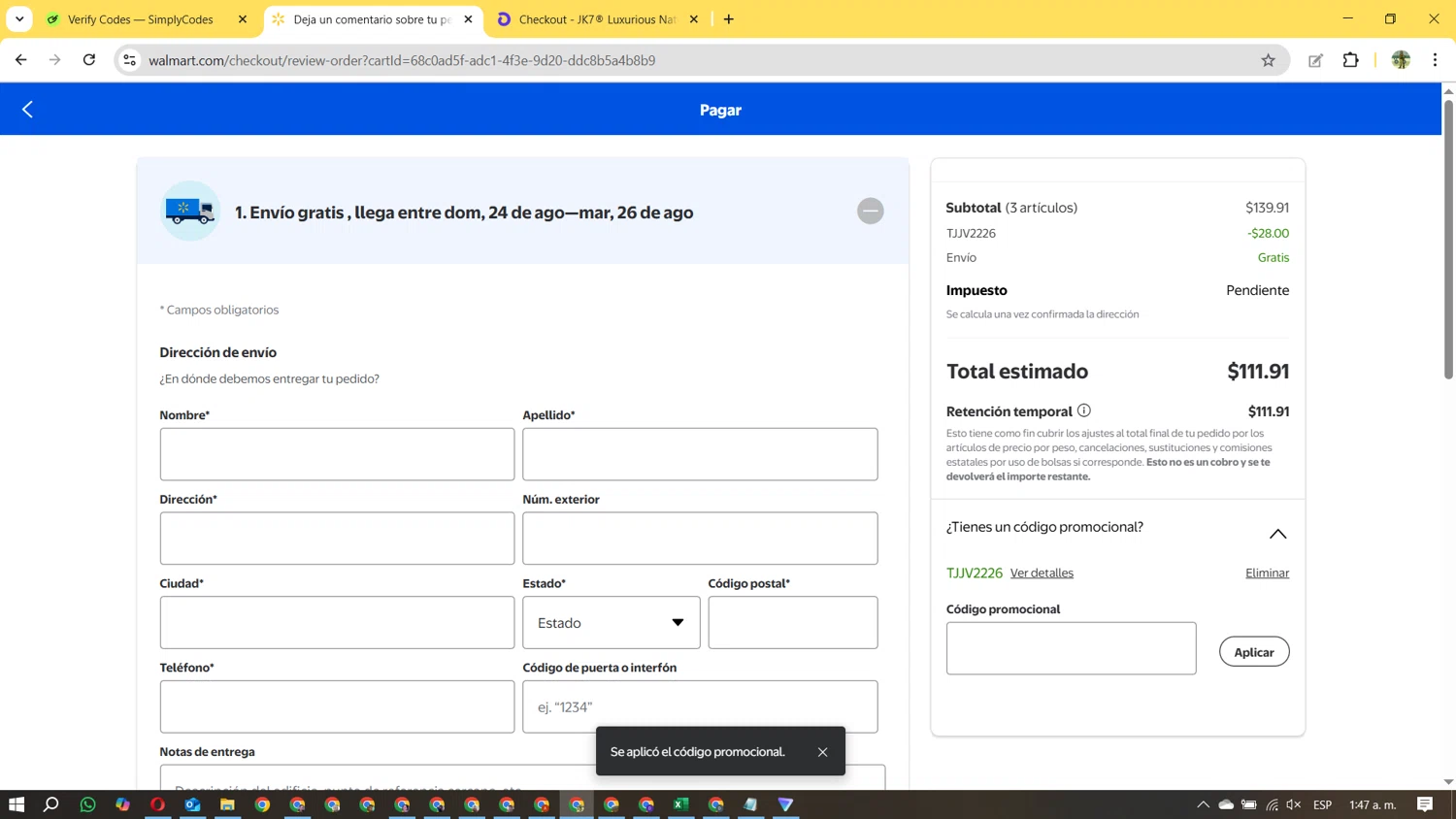Viewport: 1456px width, 819px height.
Task: Close the Verify Codes SimplyCodes tab
Action: click(x=243, y=19)
